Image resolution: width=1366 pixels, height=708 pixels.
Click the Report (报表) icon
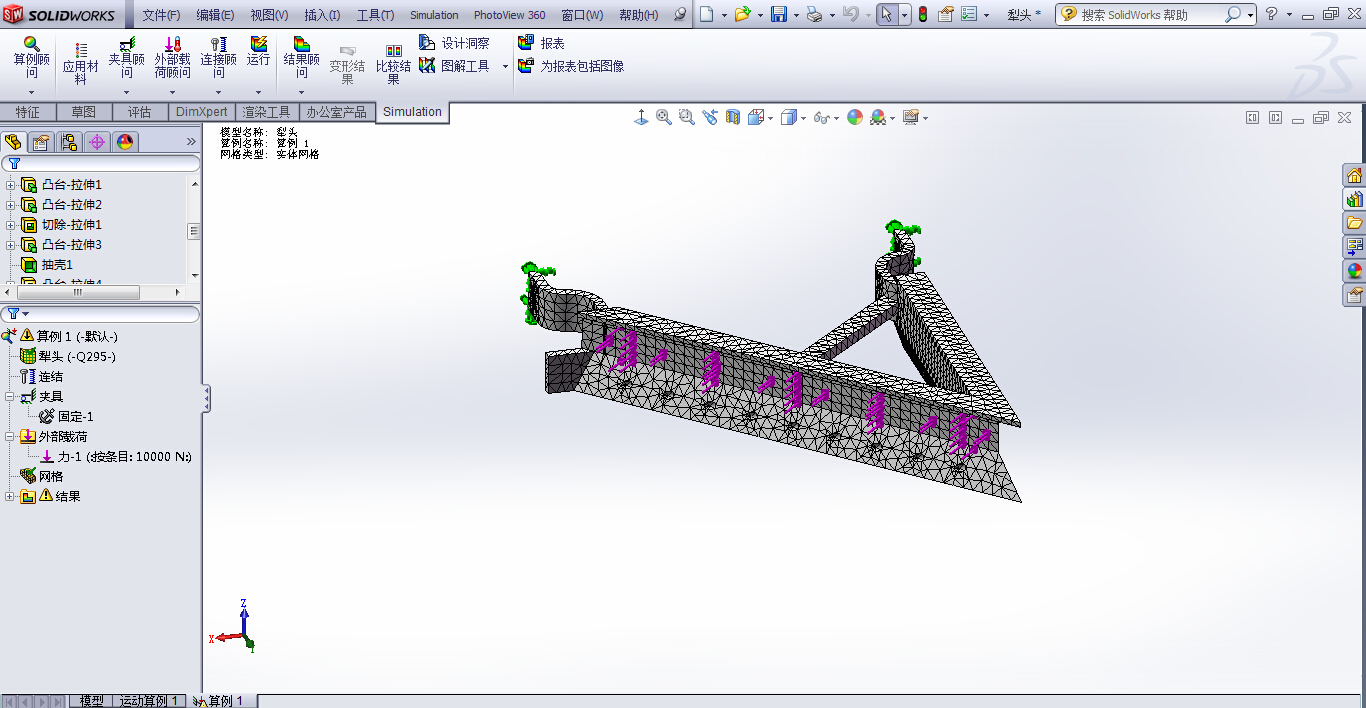point(527,43)
